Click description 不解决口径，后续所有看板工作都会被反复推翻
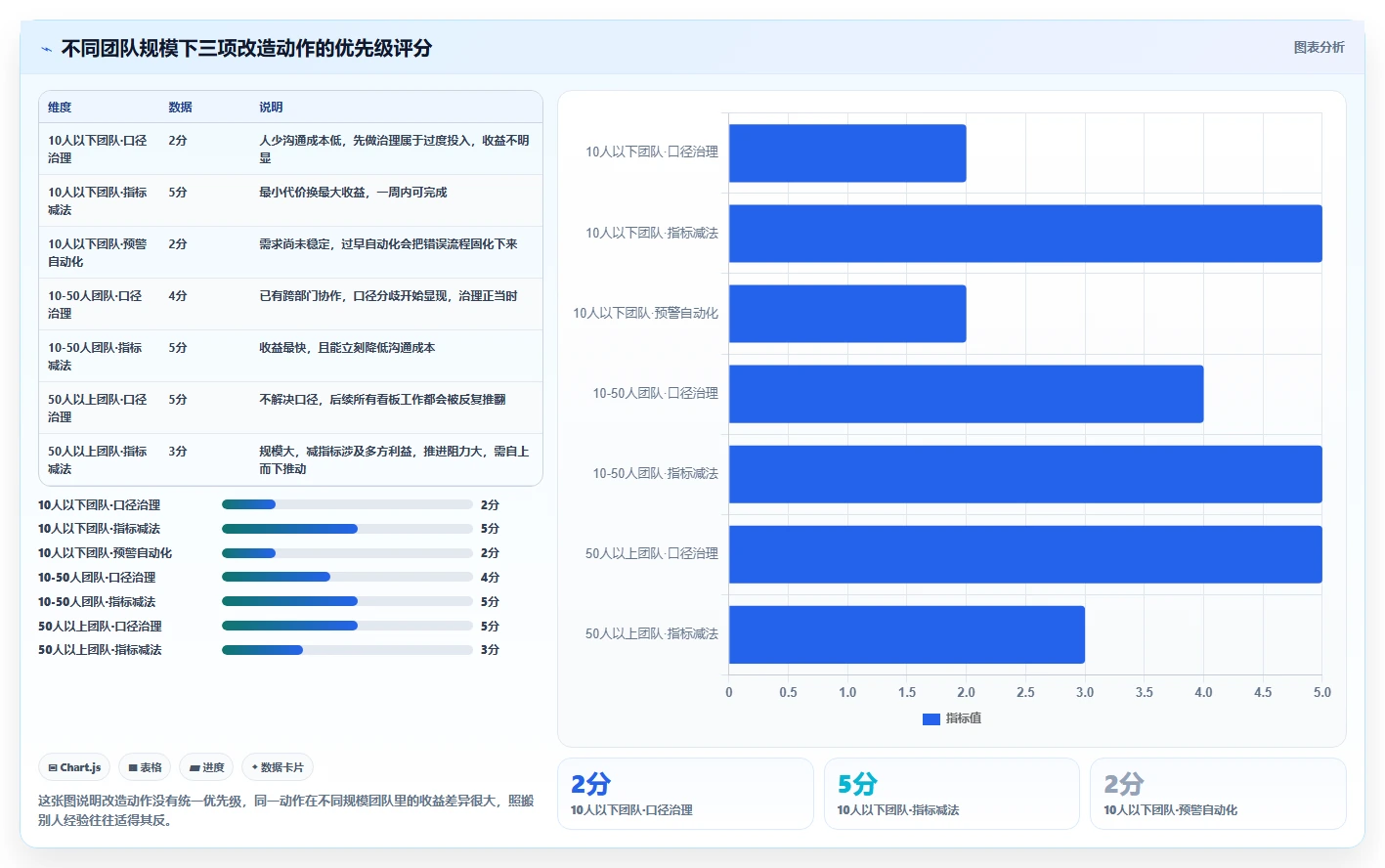The image size is (1385, 868). (x=382, y=400)
